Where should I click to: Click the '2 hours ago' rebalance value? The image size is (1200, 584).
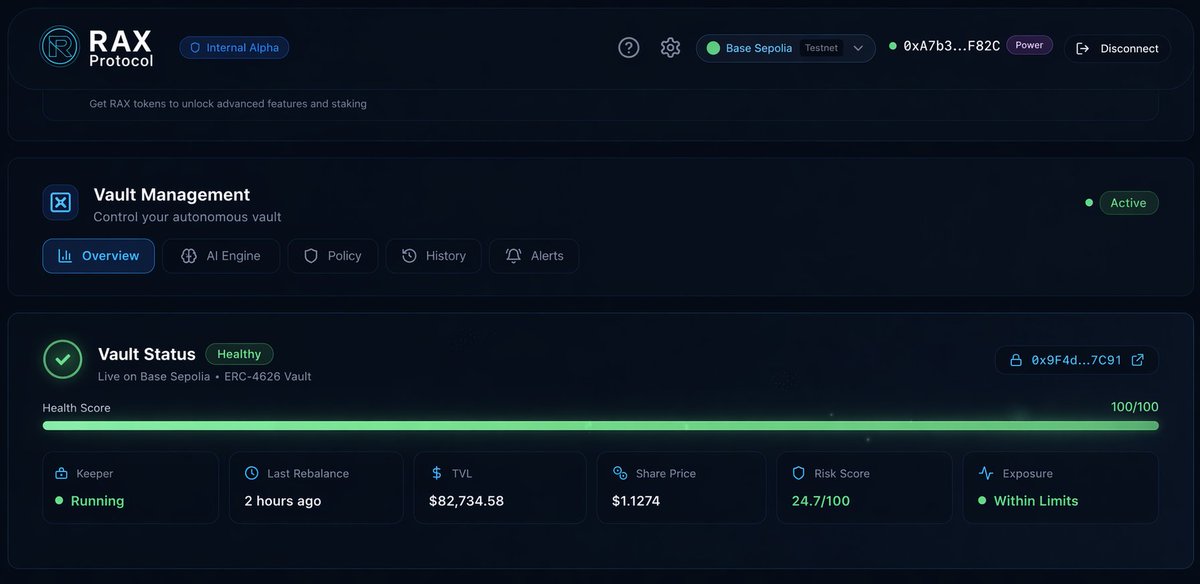click(283, 500)
